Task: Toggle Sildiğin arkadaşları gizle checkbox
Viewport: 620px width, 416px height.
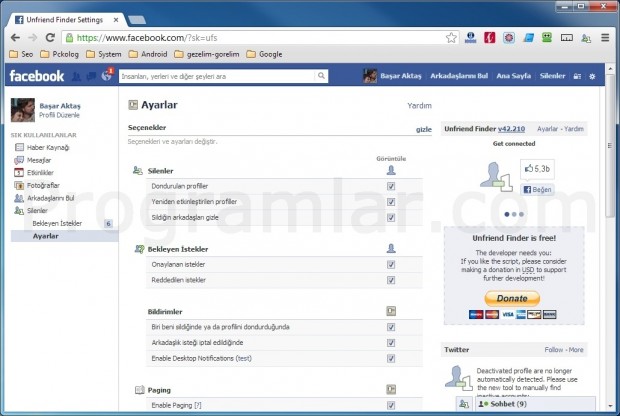Action: coord(391,217)
